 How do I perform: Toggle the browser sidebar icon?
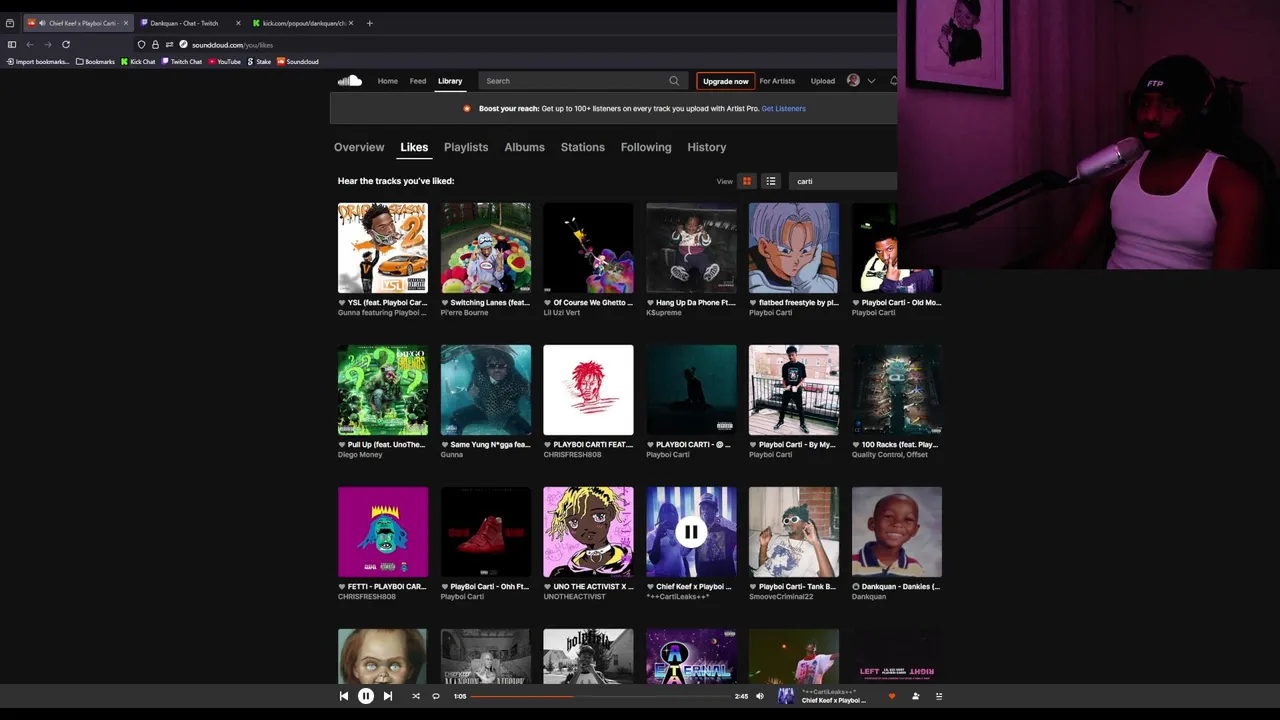tap(12, 44)
